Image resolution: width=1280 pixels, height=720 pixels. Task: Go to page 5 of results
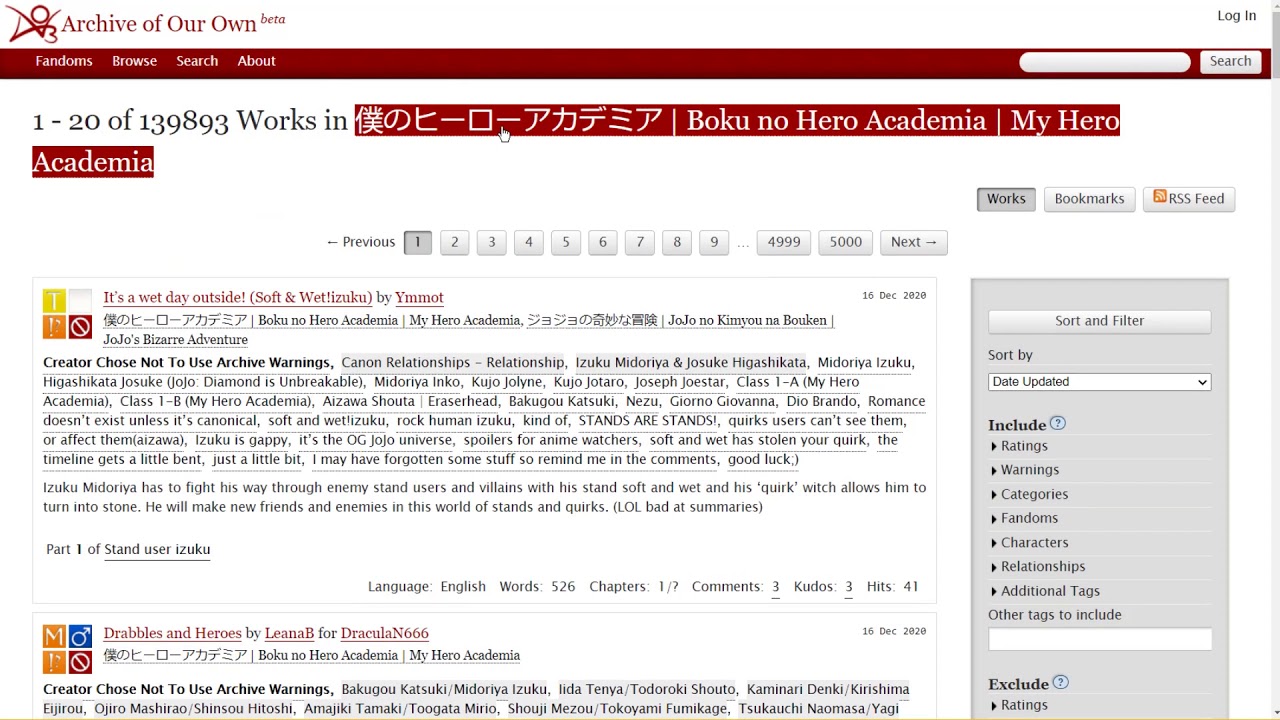tap(565, 242)
